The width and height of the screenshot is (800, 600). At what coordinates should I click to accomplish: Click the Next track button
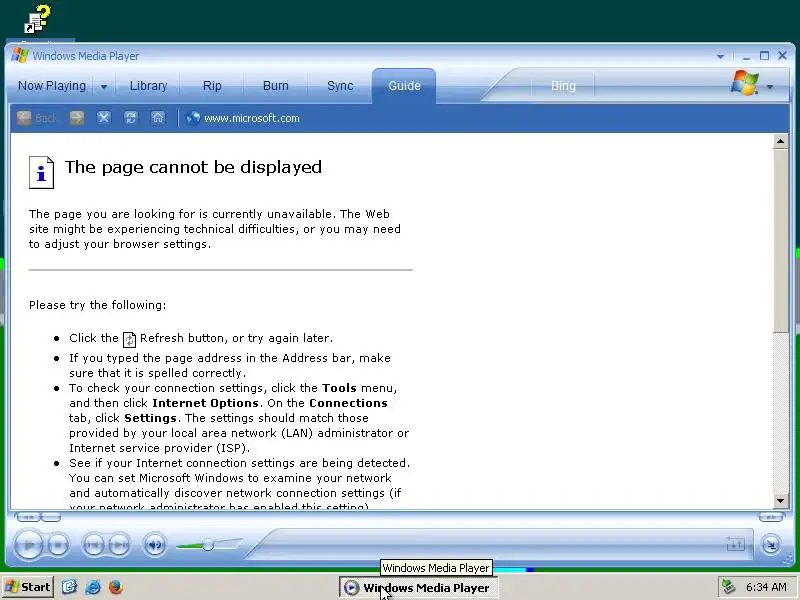(119, 545)
